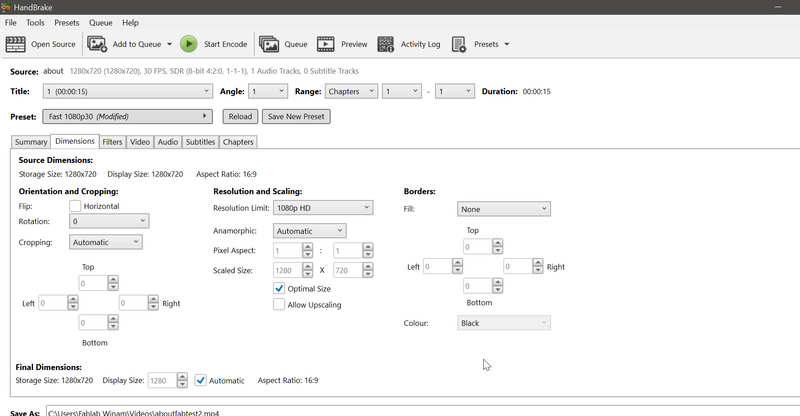The width and height of the screenshot is (800, 416).
Task: Click the Add to Queue icon
Action: click(97, 44)
